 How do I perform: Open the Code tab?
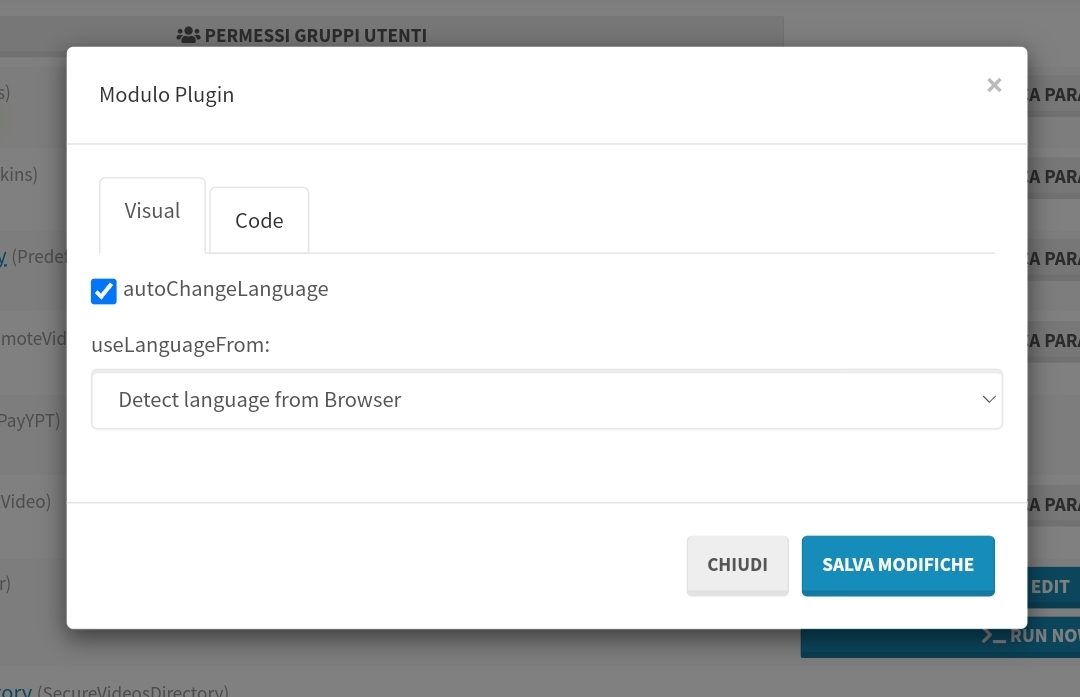coord(259,220)
